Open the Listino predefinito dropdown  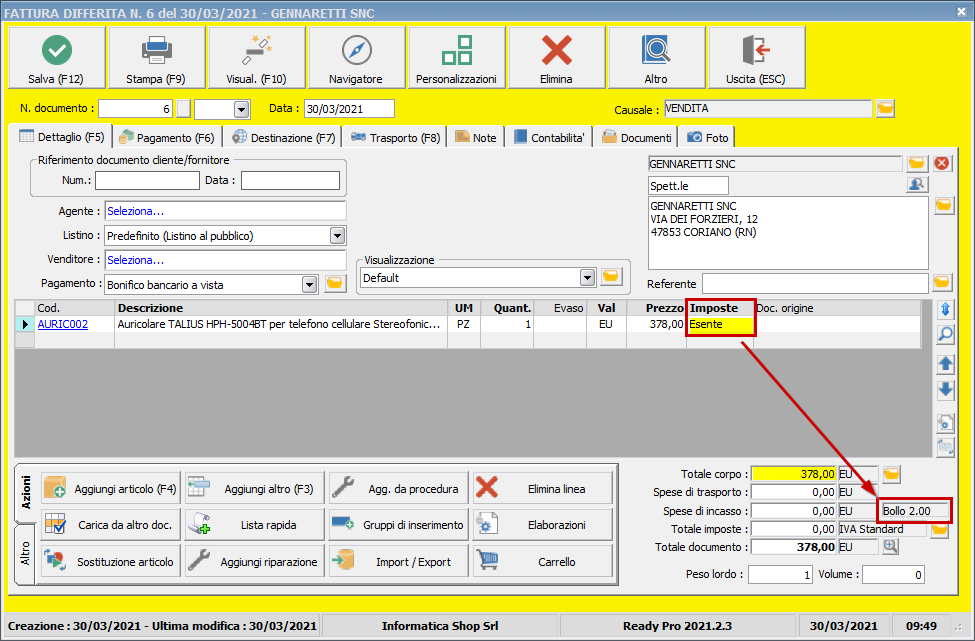pyautogui.click(x=340, y=236)
